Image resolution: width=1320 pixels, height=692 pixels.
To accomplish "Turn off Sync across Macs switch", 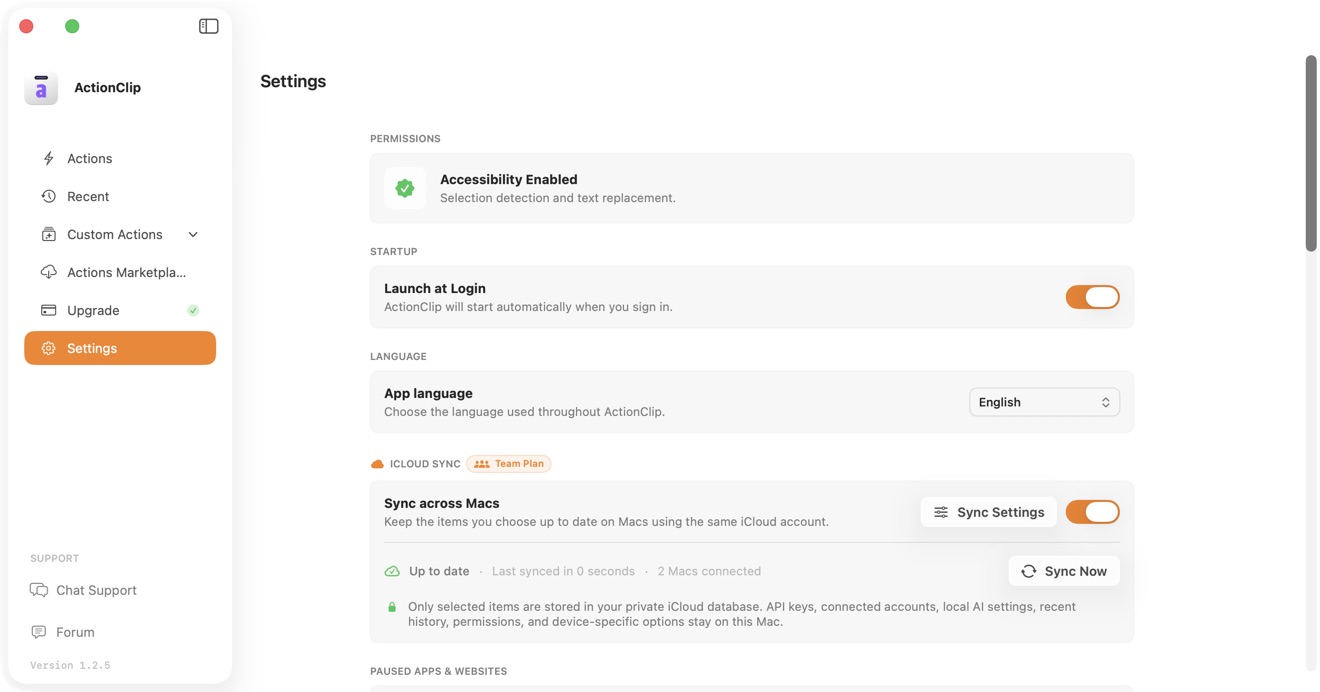I will tap(1092, 512).
